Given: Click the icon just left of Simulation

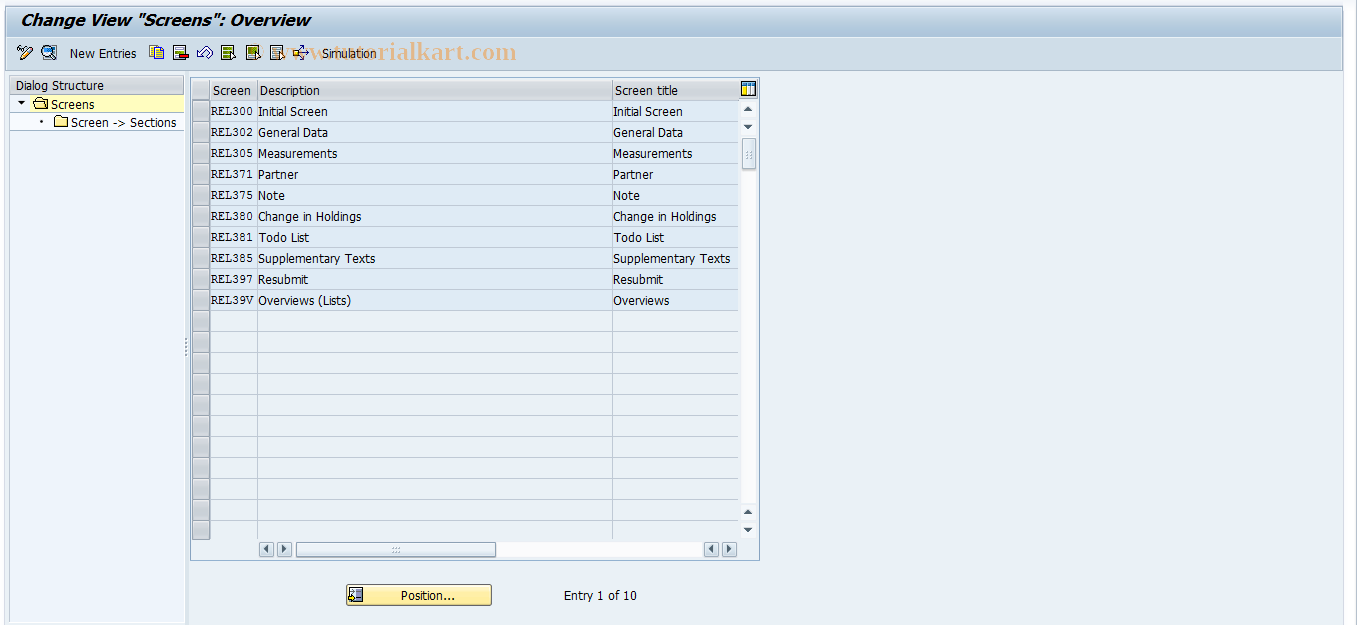Looking at the screenshot, I should coord(301,53).
